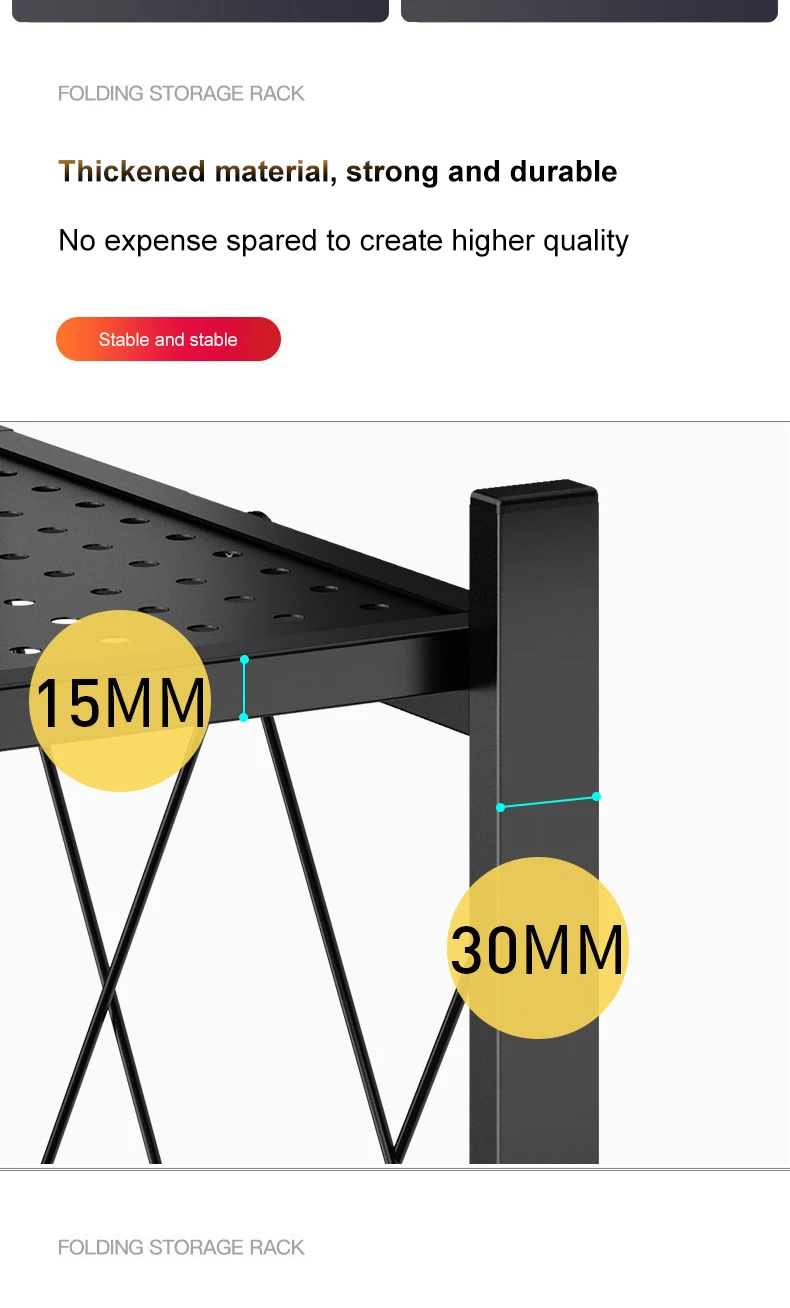This screenshot has height=1308, width=790.
Task: Click the heading 'Thickened material, strong and durable'
Action: point(338,171)
